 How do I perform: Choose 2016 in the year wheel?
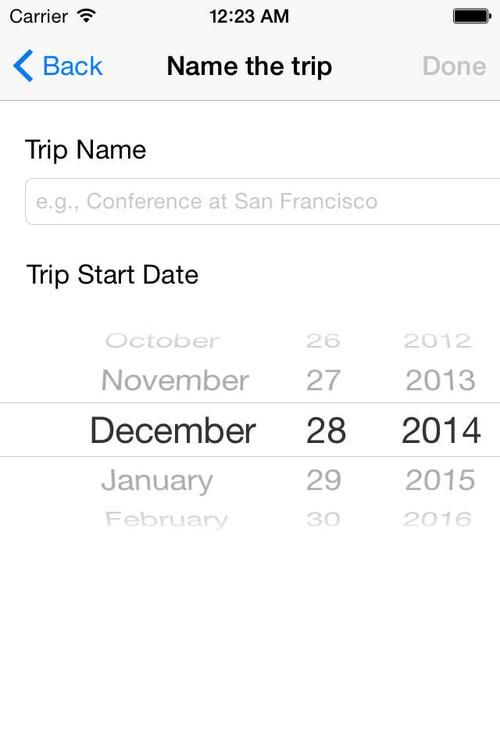(x=438, y=519)
